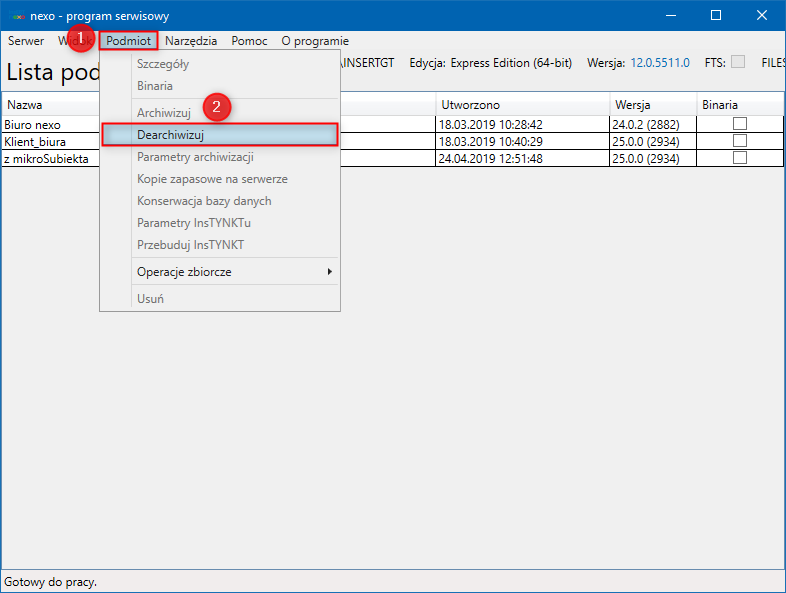
Task: Toggle Binaria checkbox for Biuro nexo row
Action: tap(740, 124)
